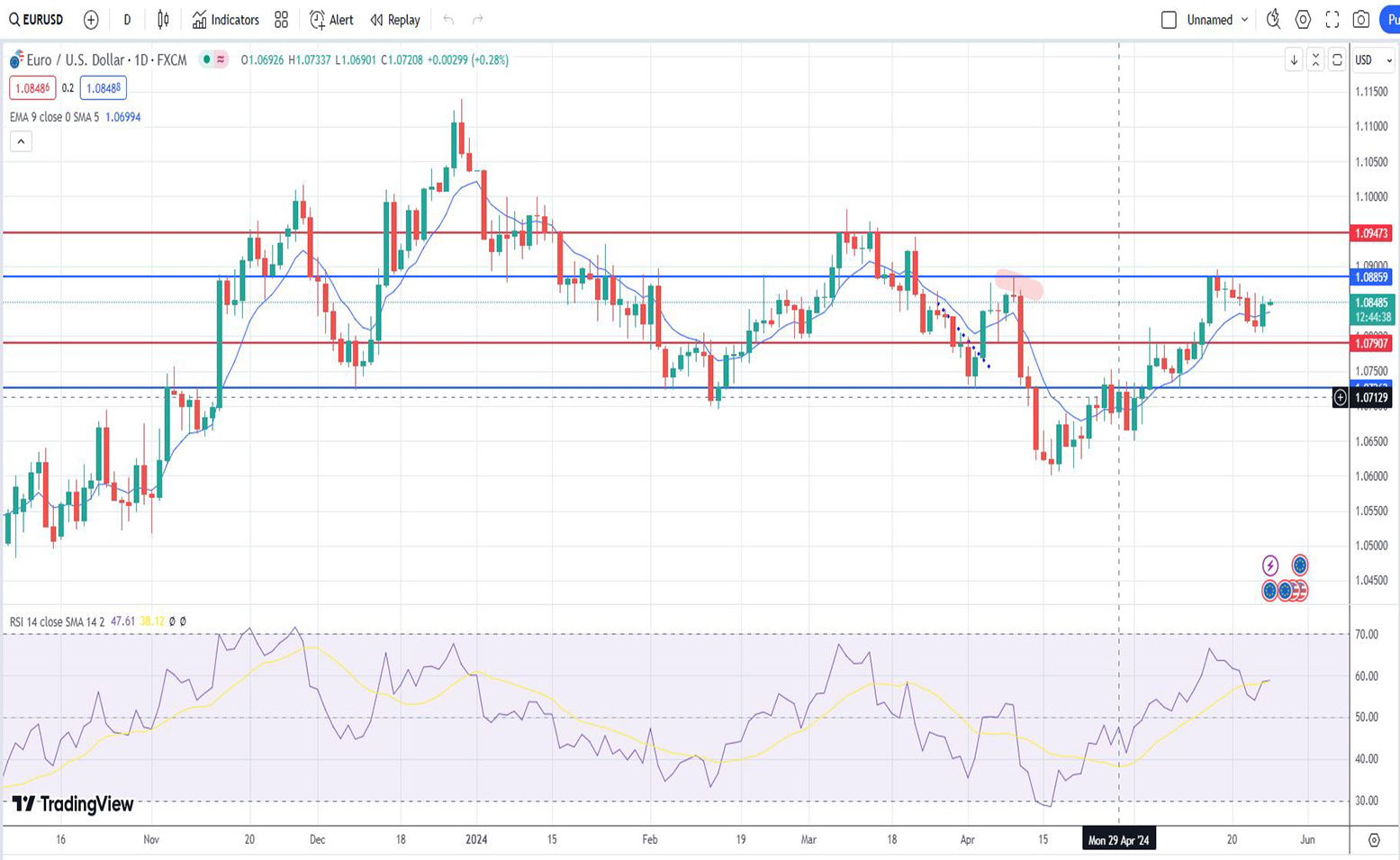Image resolution: width=1400 pixels, height=860 pixels.
Task: Start bar Replay mode
Action: click(x=395, y=20)
